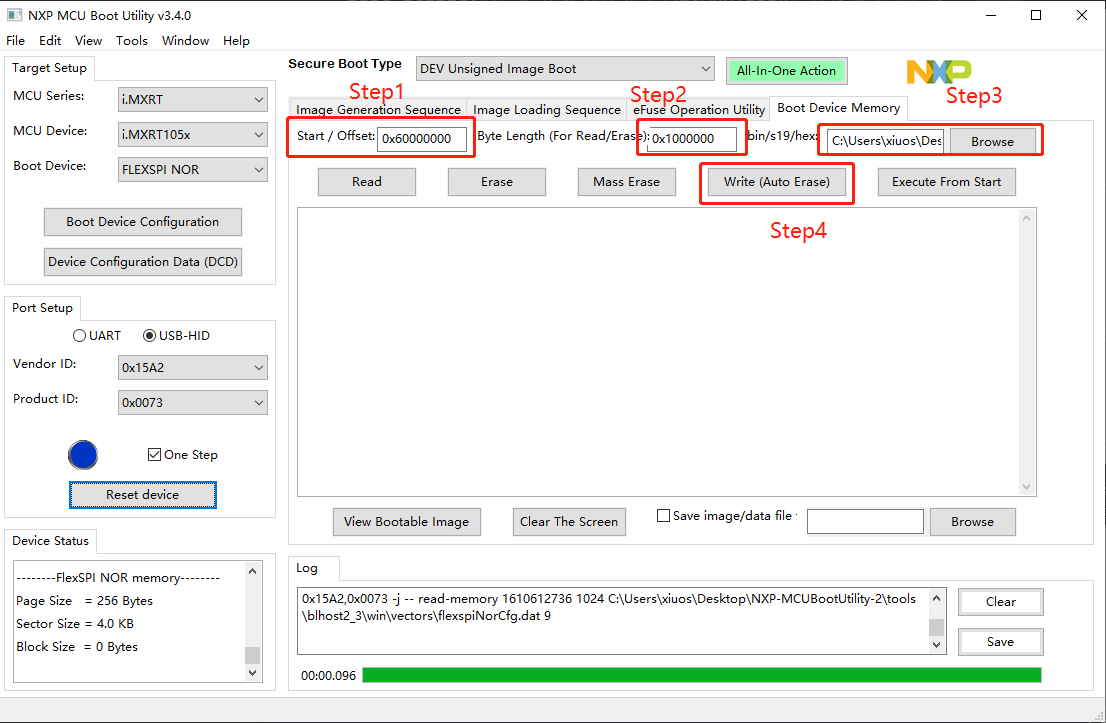Click the Target Setup tab label
The image size is (1106, 723).
(x=49, y=68)
